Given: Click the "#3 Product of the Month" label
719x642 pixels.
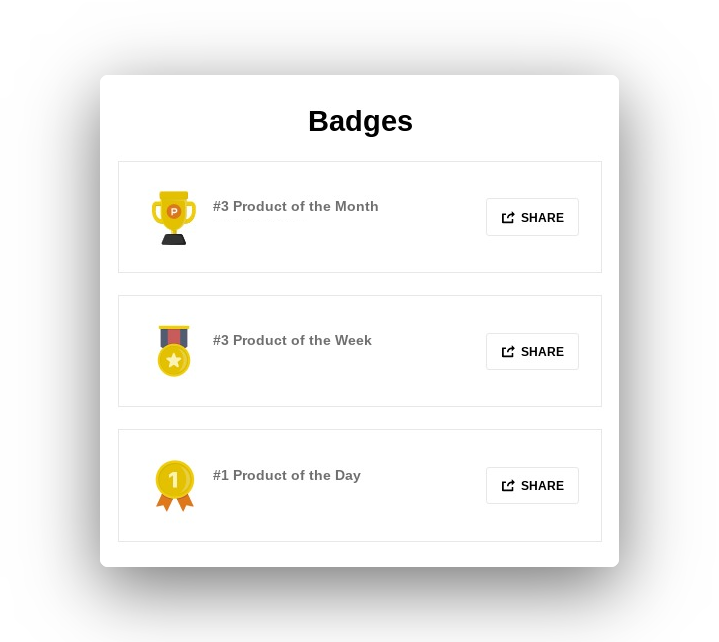Looking at the screenshot, I should (295, 207).
